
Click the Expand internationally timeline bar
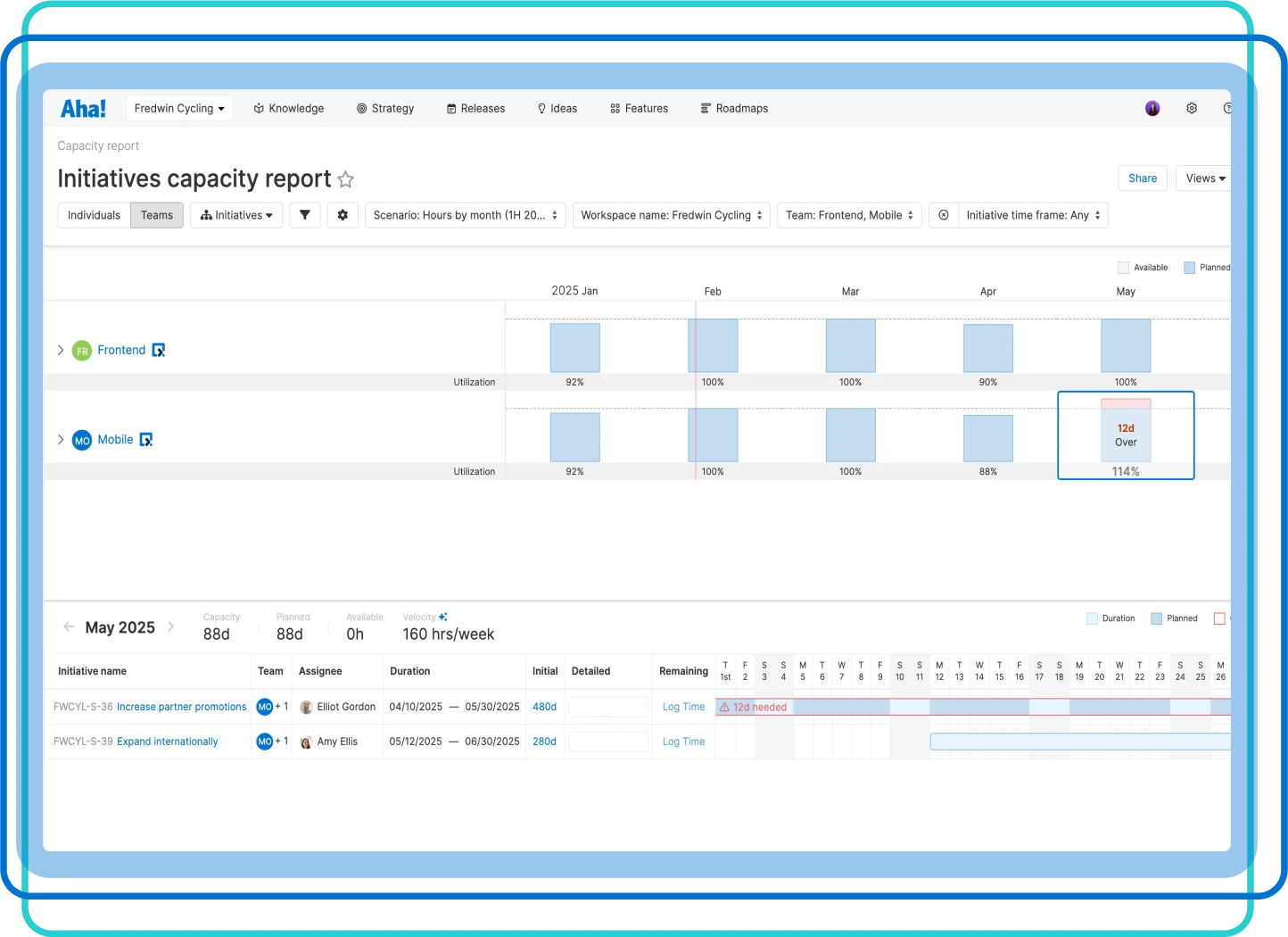(x=1080, y=742)
